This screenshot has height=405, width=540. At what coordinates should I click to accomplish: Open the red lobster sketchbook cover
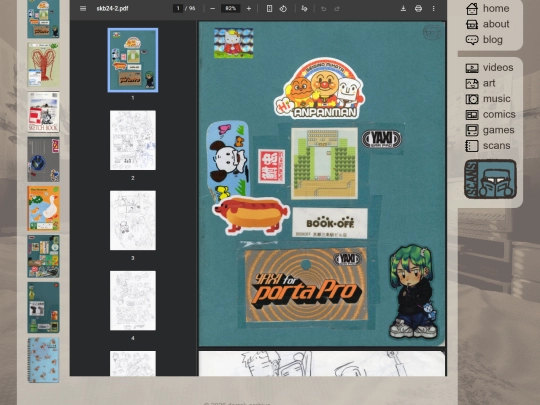pos(43,65)
